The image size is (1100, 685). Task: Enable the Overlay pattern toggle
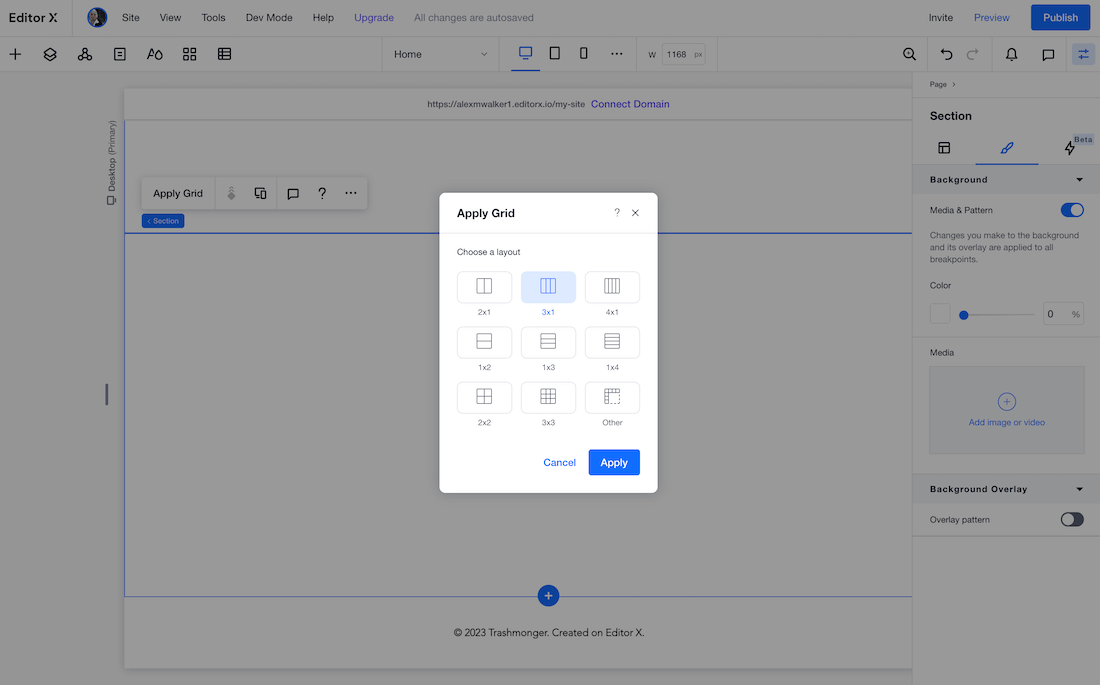point(1071,519)
